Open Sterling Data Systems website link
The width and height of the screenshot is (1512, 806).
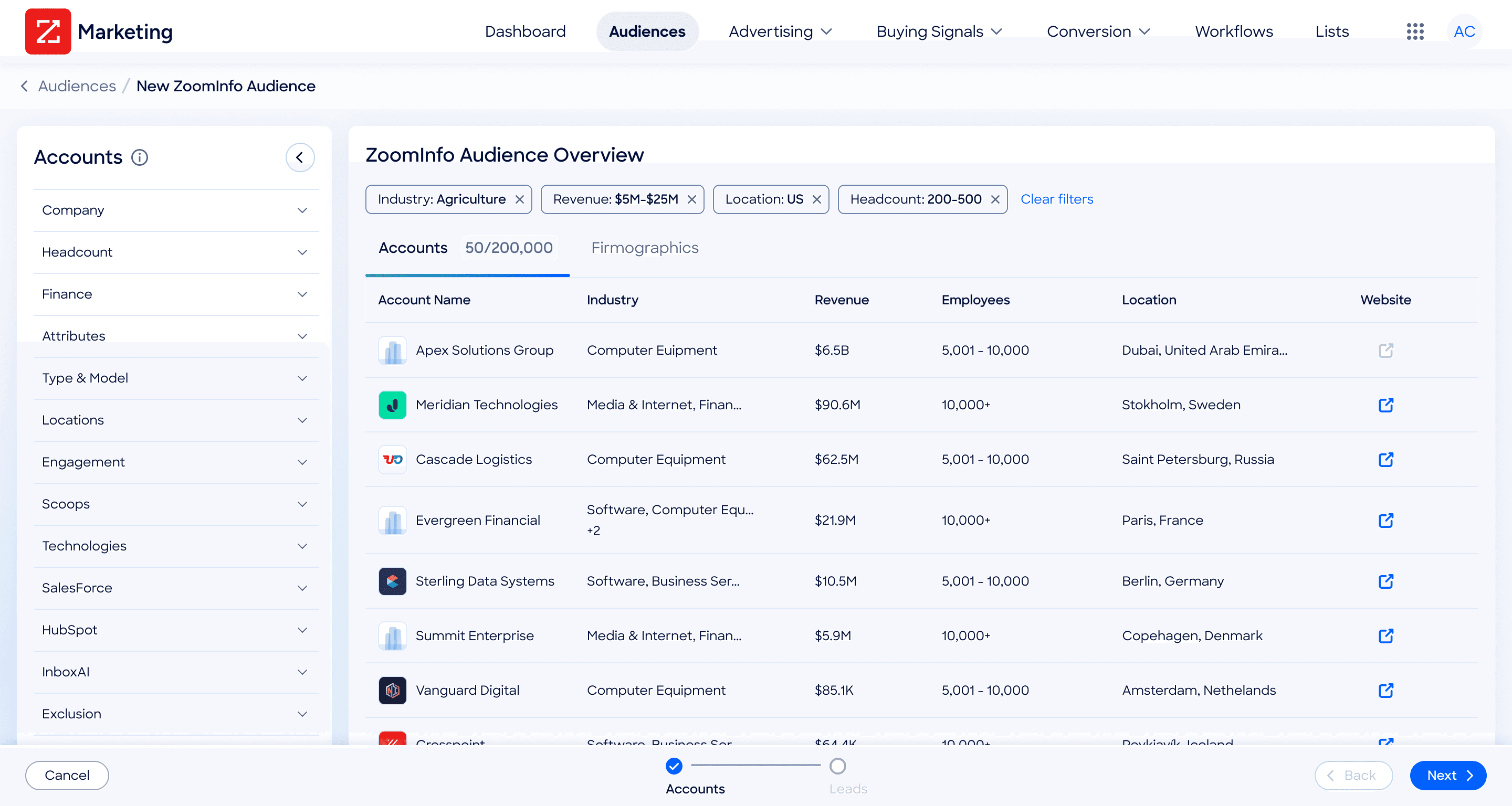(x=1386, y=581)
